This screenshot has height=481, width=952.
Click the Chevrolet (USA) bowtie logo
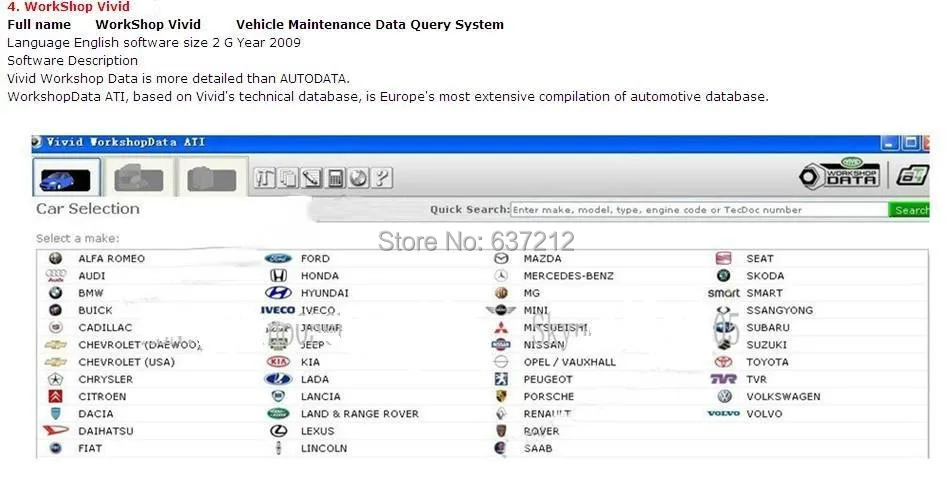tap(55, 362)
